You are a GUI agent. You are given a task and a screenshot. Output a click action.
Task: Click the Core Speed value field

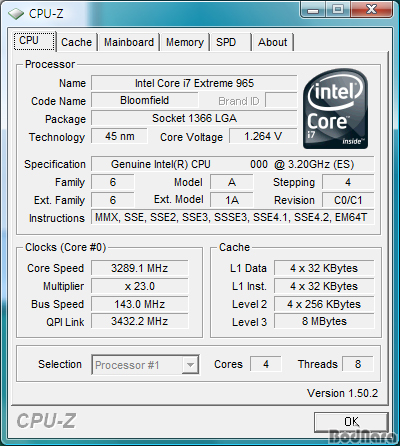coord(140,268)
